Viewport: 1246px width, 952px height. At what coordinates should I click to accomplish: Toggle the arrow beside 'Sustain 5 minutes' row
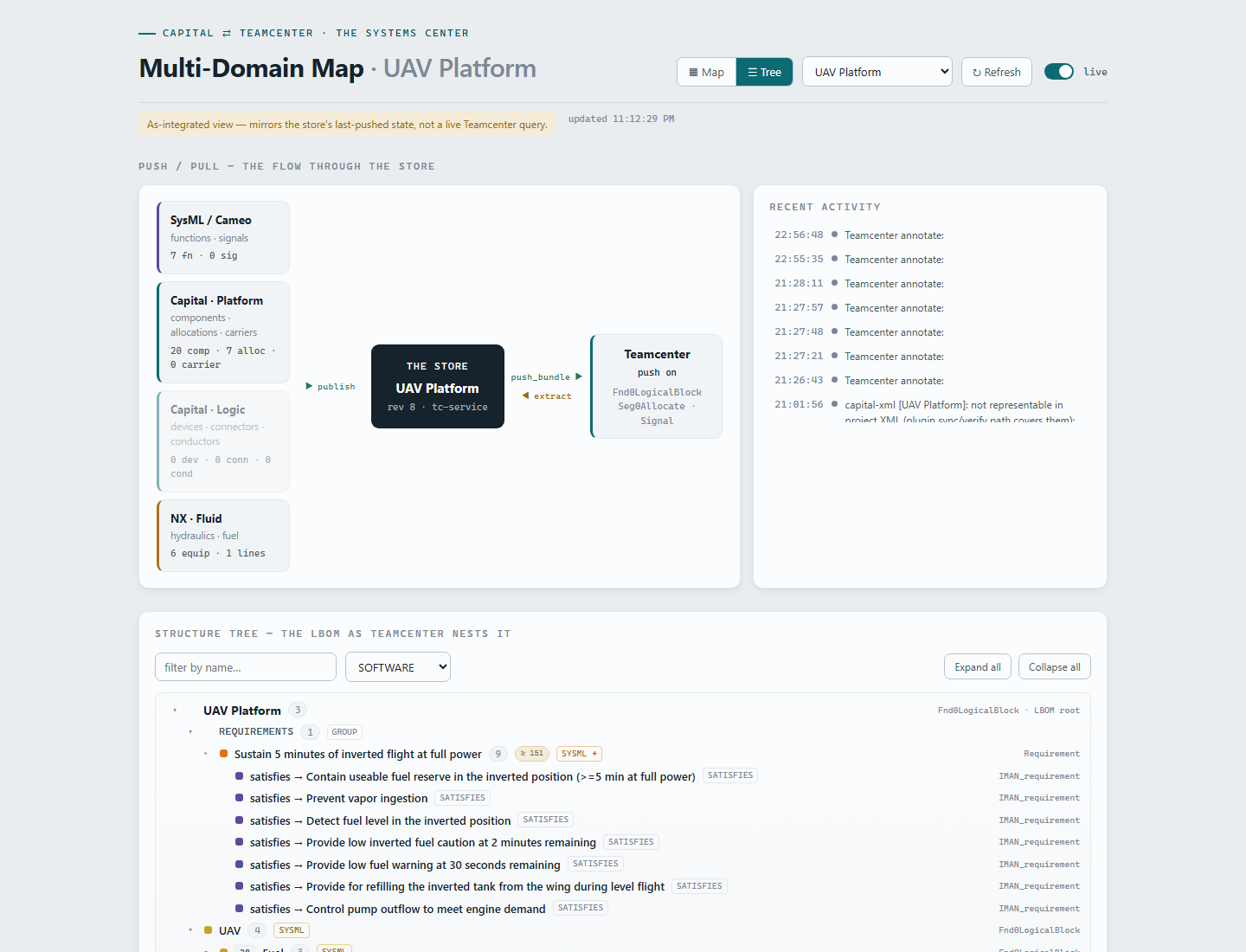pos(206,754)
